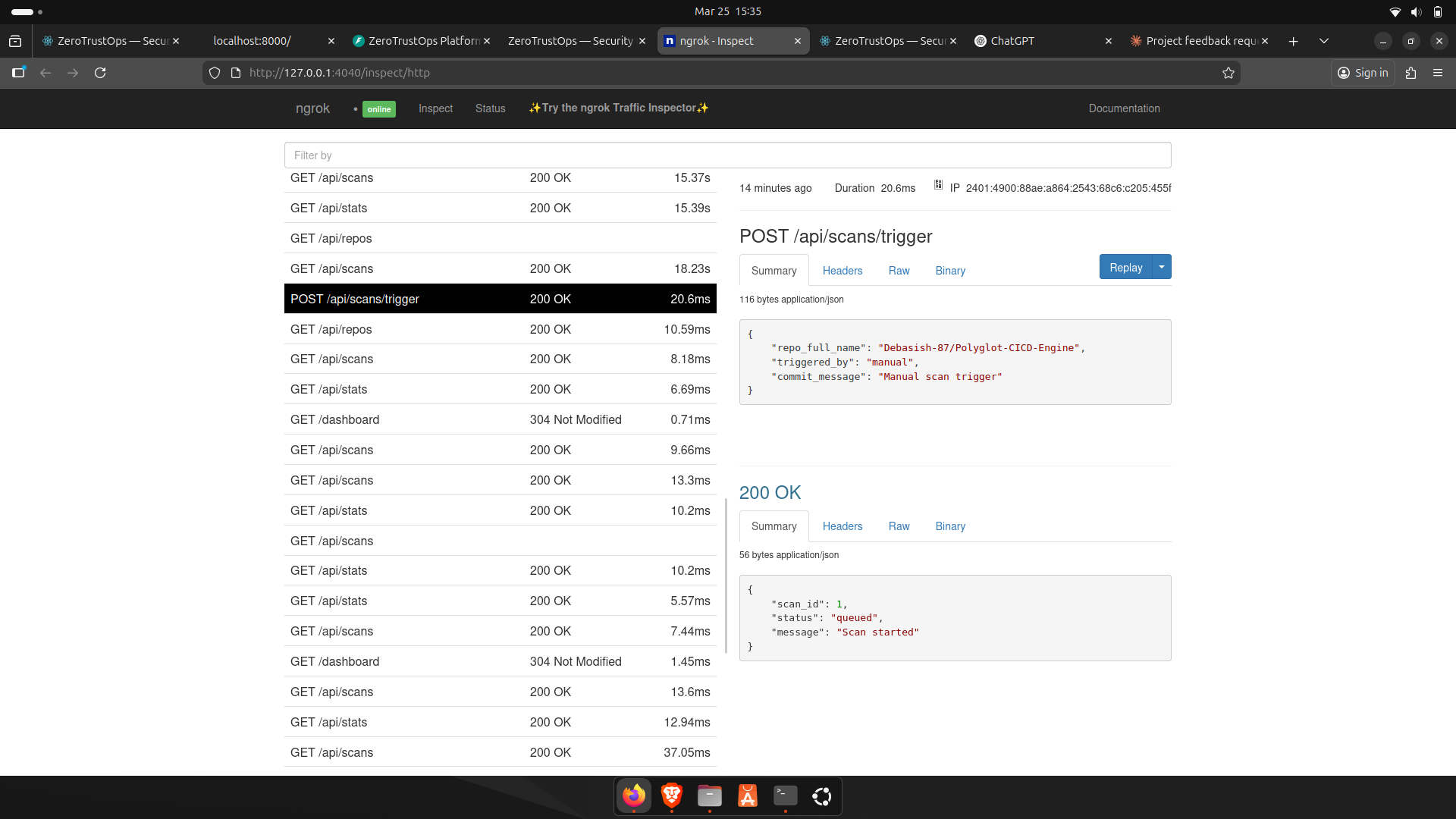Bookmark this page with the star icon
Image resolution: width=1456 pixels, height=819 pixels.
pyautogui.click(x=1228, y=73)
